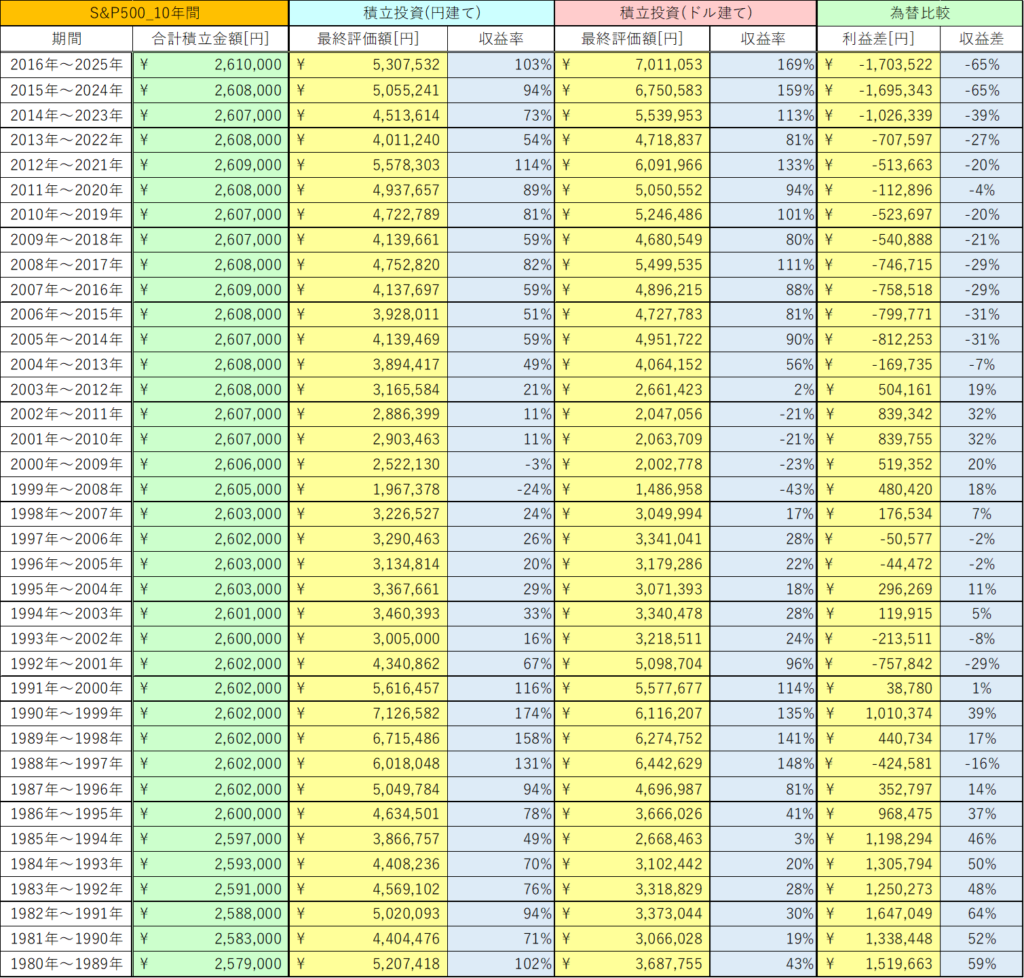The height and width of the screenshot is (978, 1024).
Task: Click the 利益差[円] column header
Action: pos(879,39)
